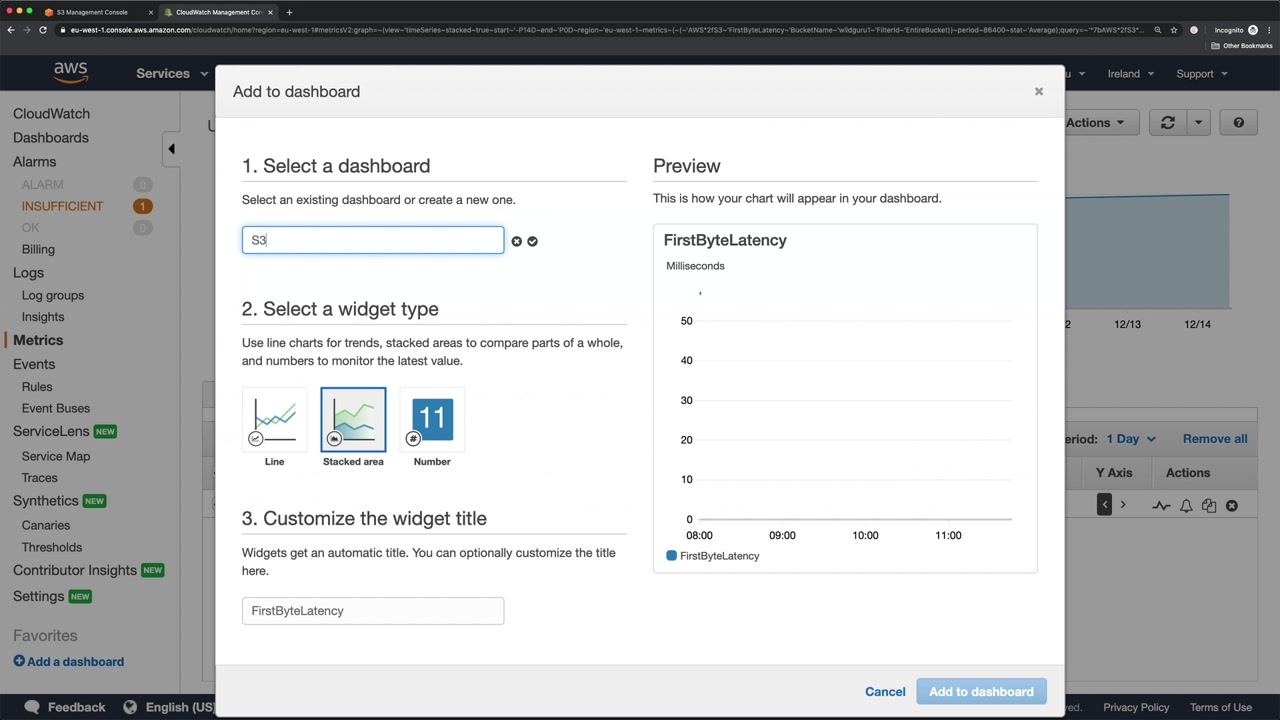Switch to the S3 Management Console tab

(92, 12)
